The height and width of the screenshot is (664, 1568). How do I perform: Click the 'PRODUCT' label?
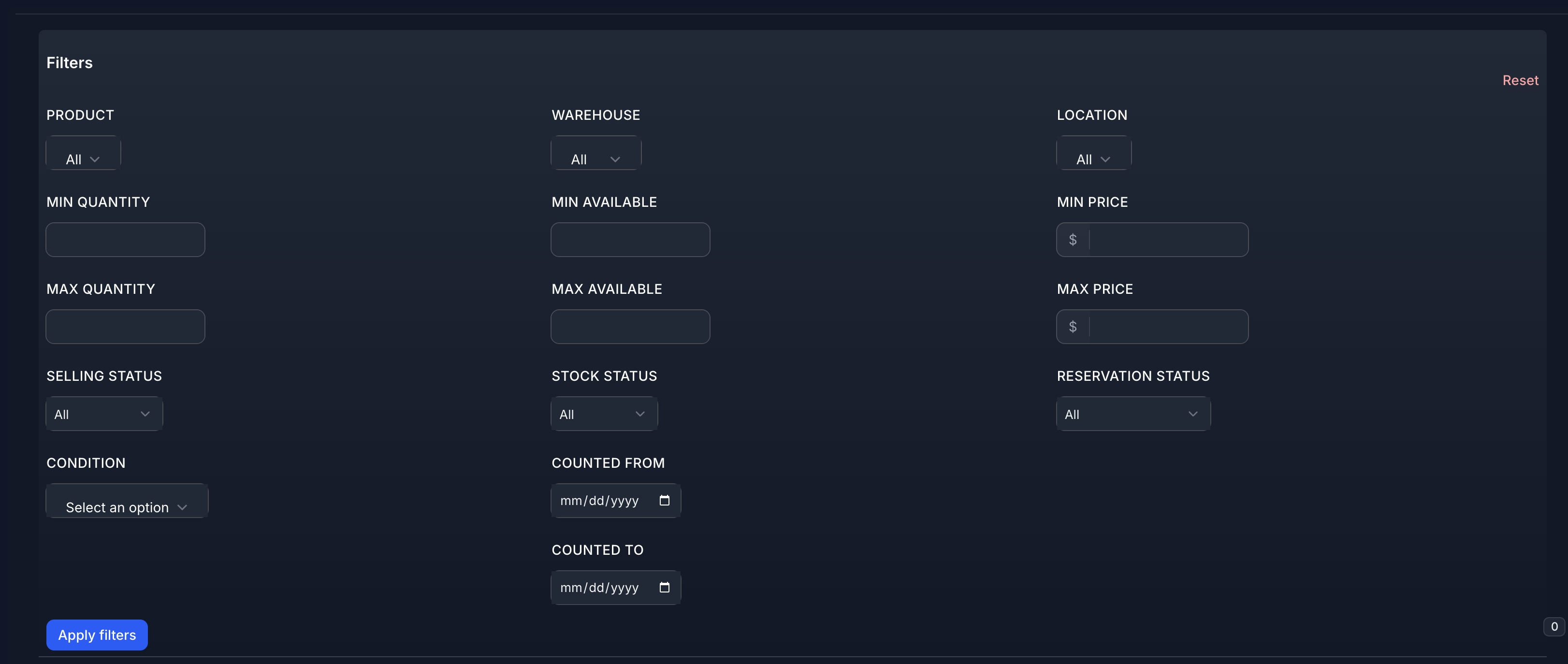tap(80, 115)
